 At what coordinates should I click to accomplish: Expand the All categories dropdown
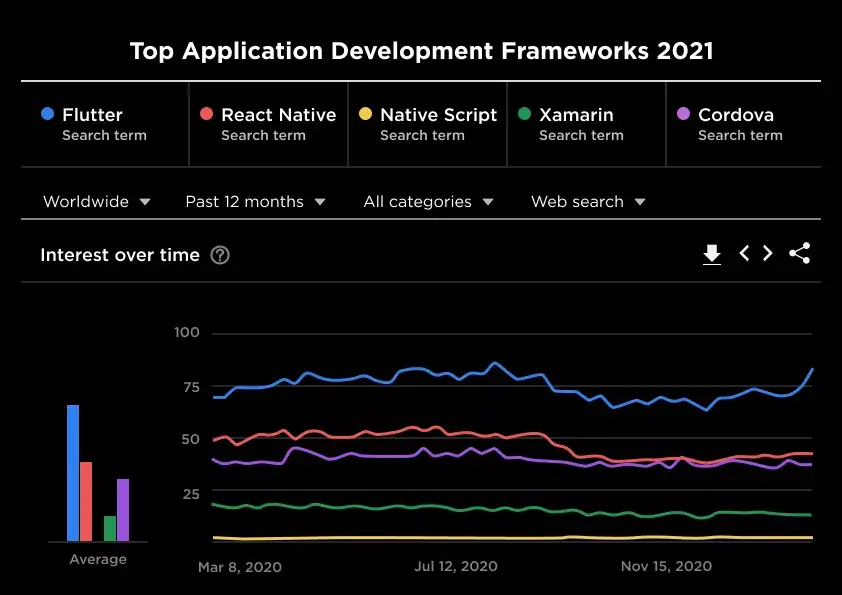[429, 202]
